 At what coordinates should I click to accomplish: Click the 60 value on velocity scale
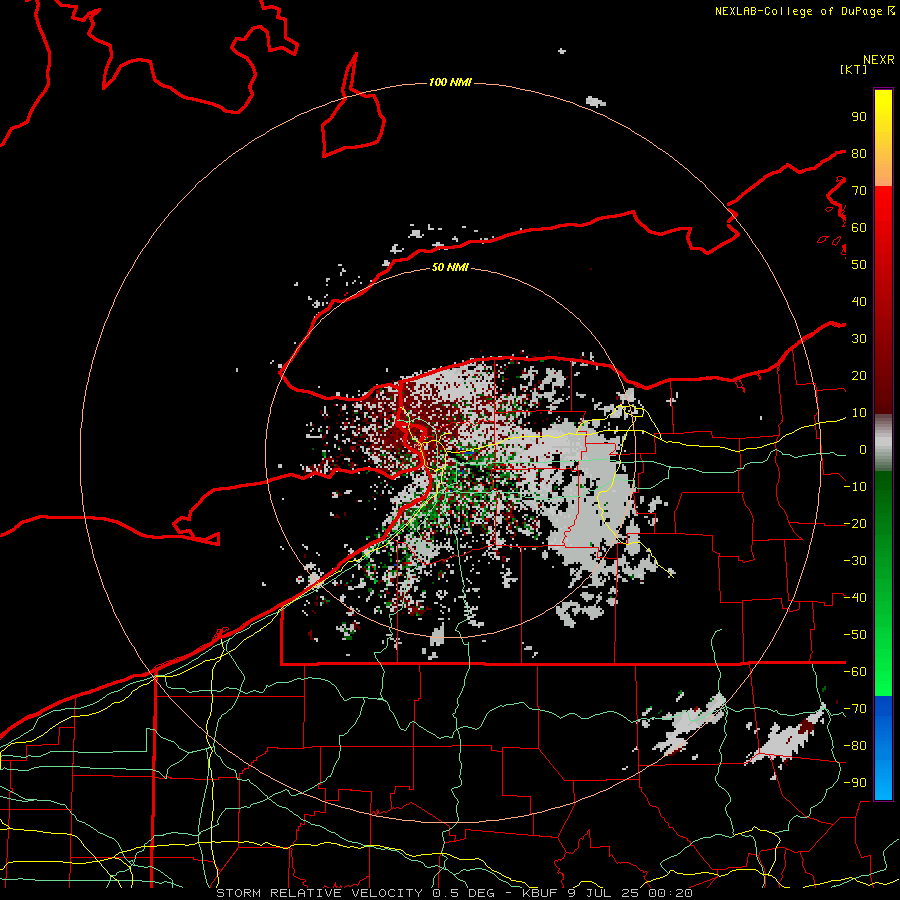tap(859, 228)
